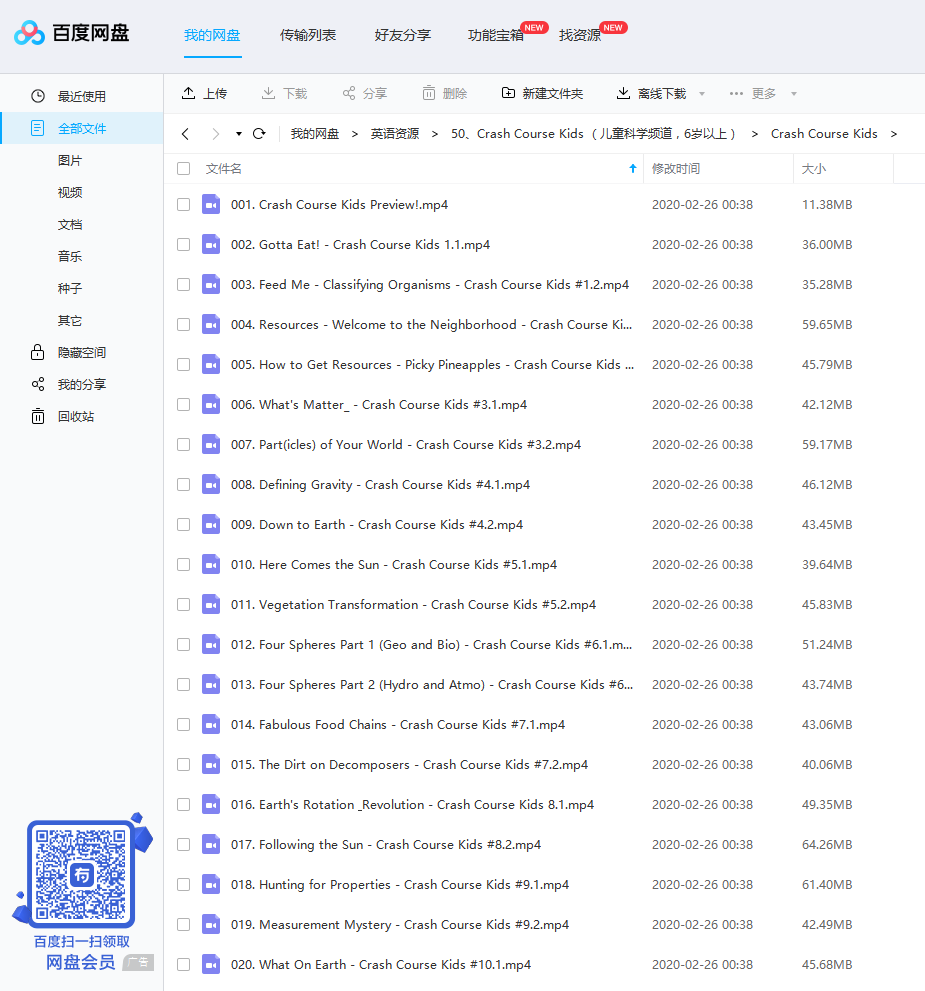Click the new folder (新建文件夹) icon
This screenshot has width=925, height=991.
click(x=509, y=93)
